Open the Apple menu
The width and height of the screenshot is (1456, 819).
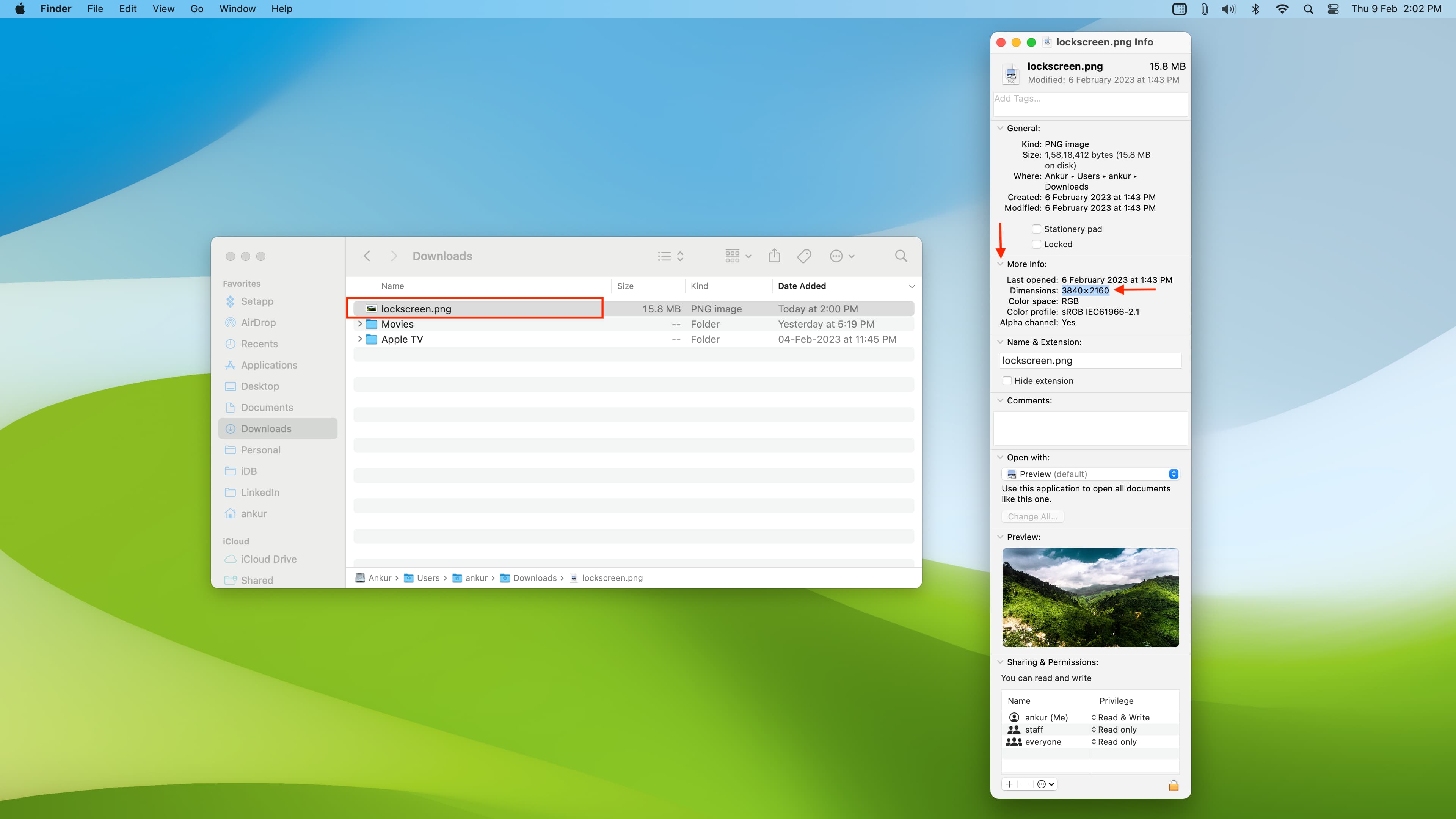point(20,8)
